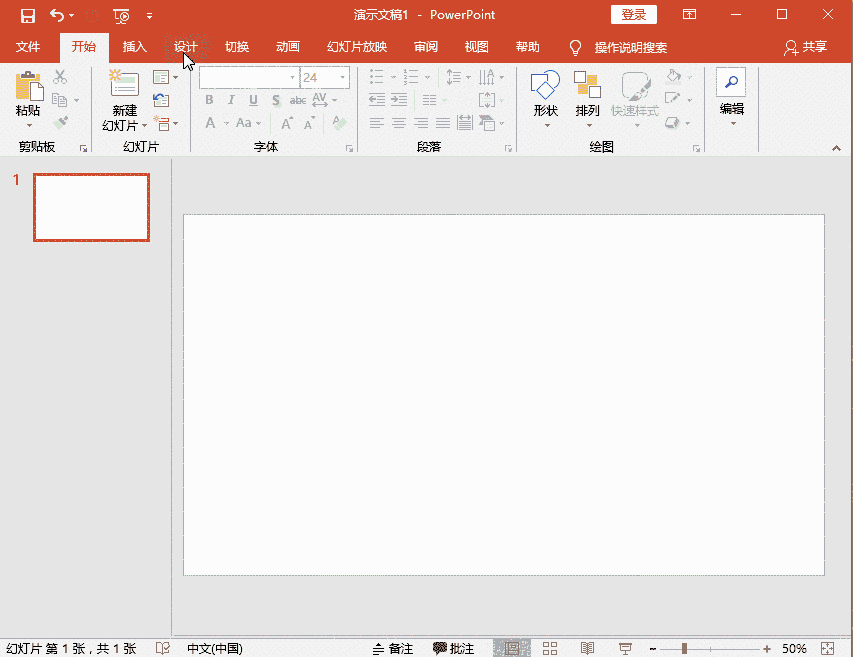
Task: Open the Section dropdown
Action: (x=165, y=123)
